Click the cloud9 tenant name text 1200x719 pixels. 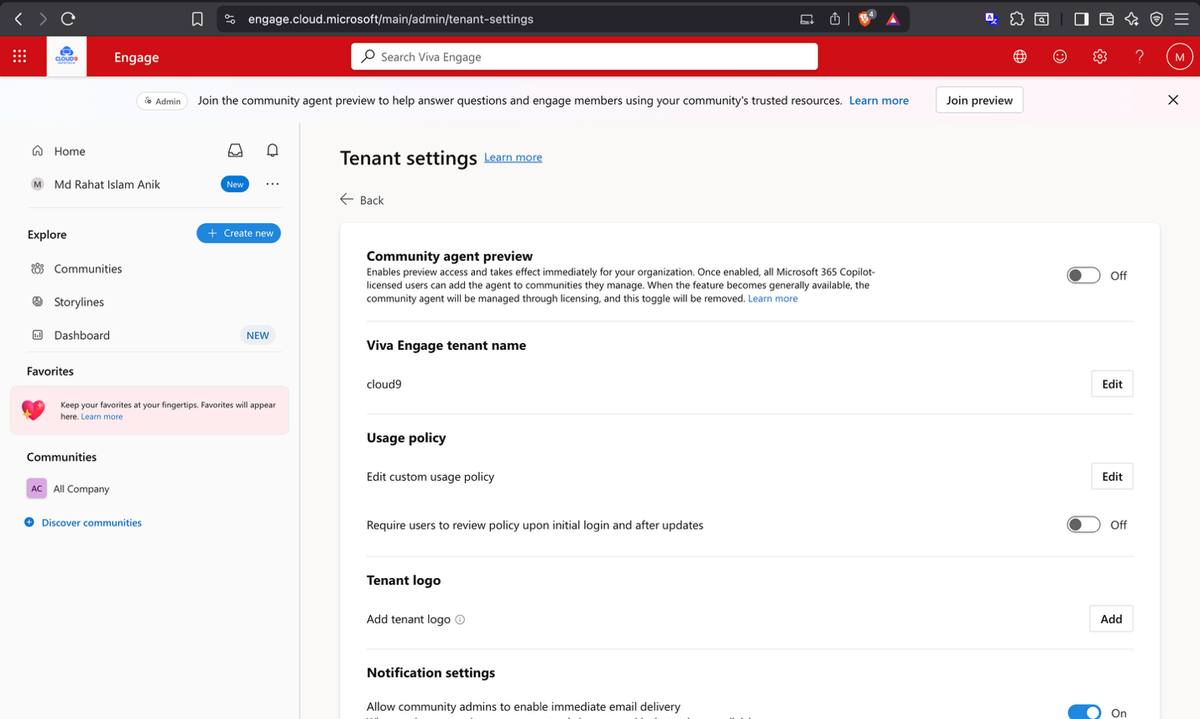click(x=384, y=384)
